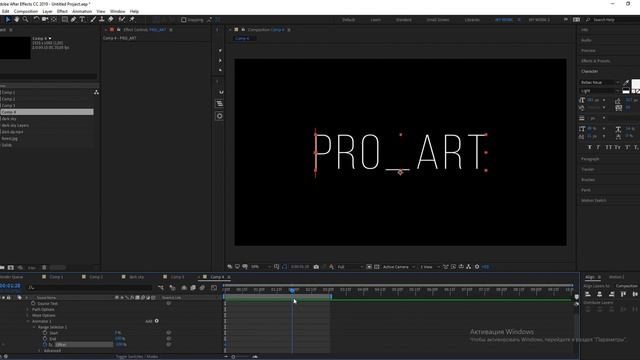The image size is (640, 360).
Task: Pick color with Character eyedropper
Action: pos(626,82)
